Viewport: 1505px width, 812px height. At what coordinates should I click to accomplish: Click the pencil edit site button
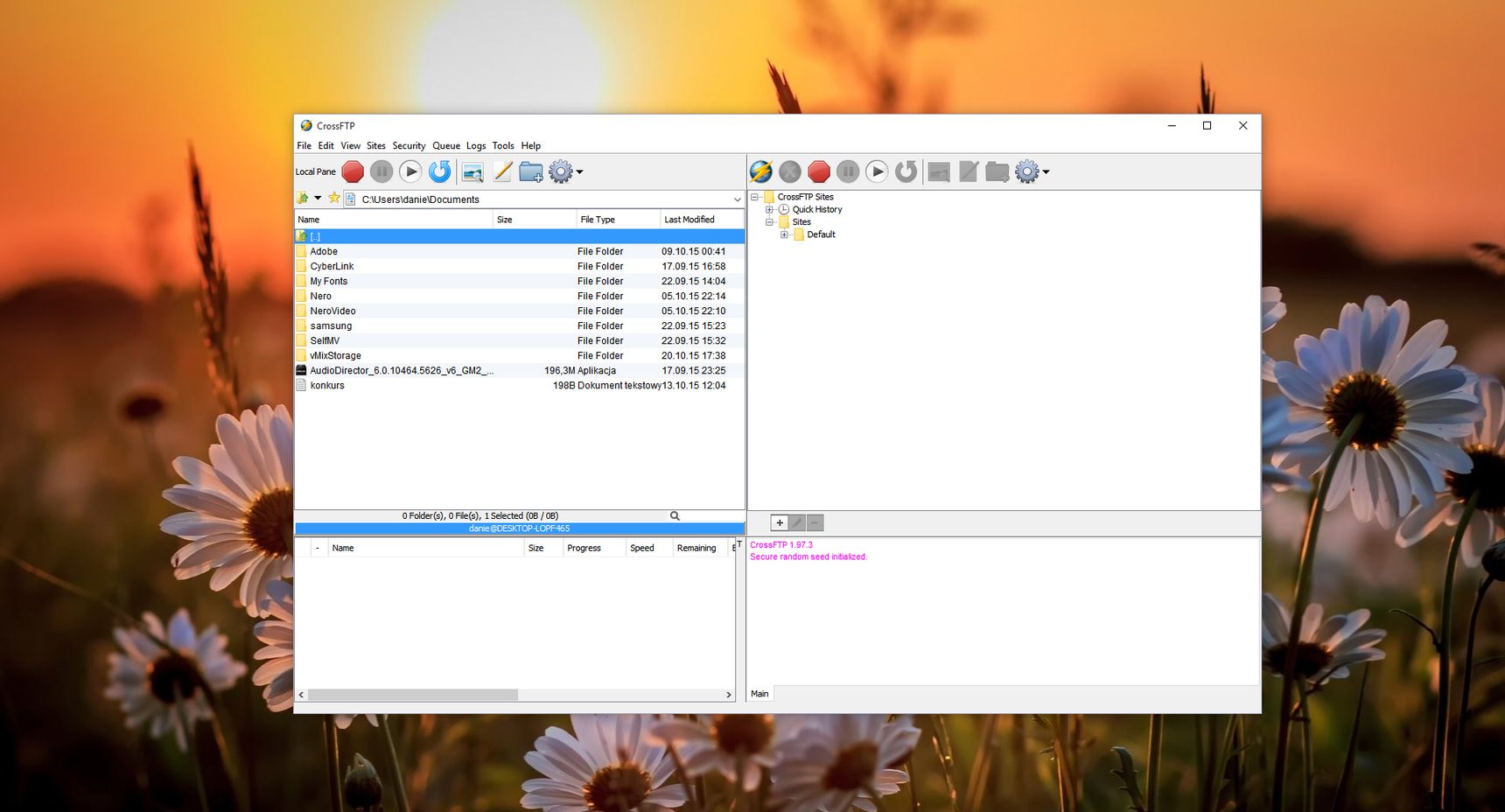pyautogui.click(x=797, y=522)
